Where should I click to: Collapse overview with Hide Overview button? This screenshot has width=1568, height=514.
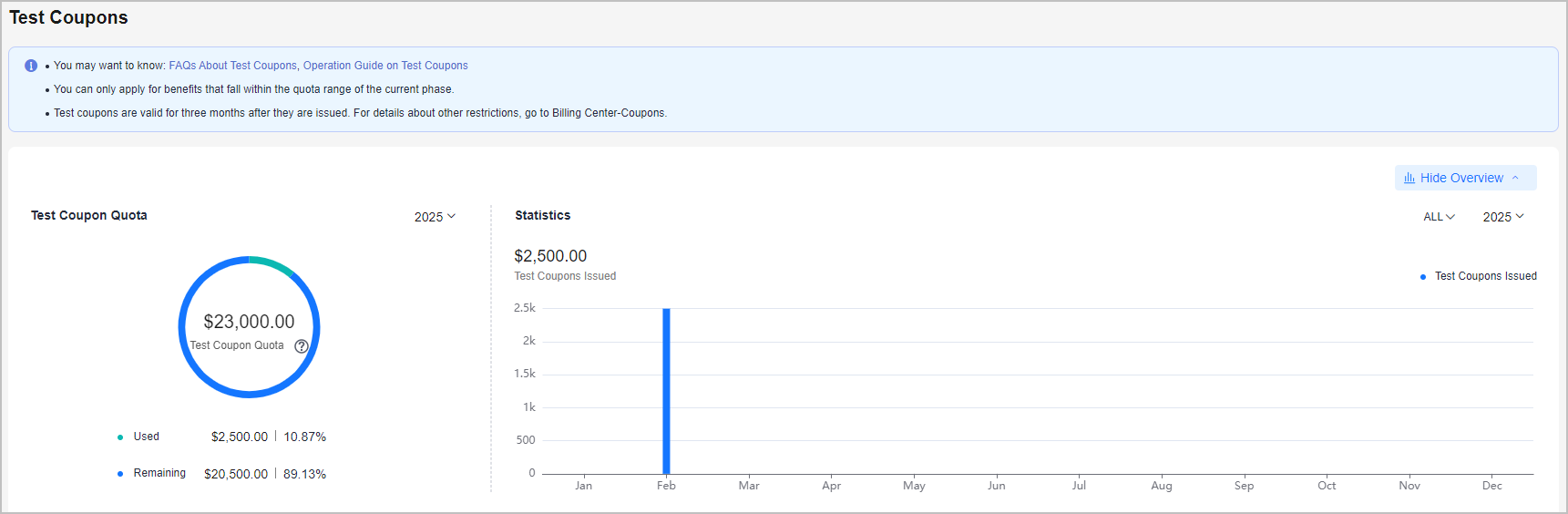[x=1465, y=178]
